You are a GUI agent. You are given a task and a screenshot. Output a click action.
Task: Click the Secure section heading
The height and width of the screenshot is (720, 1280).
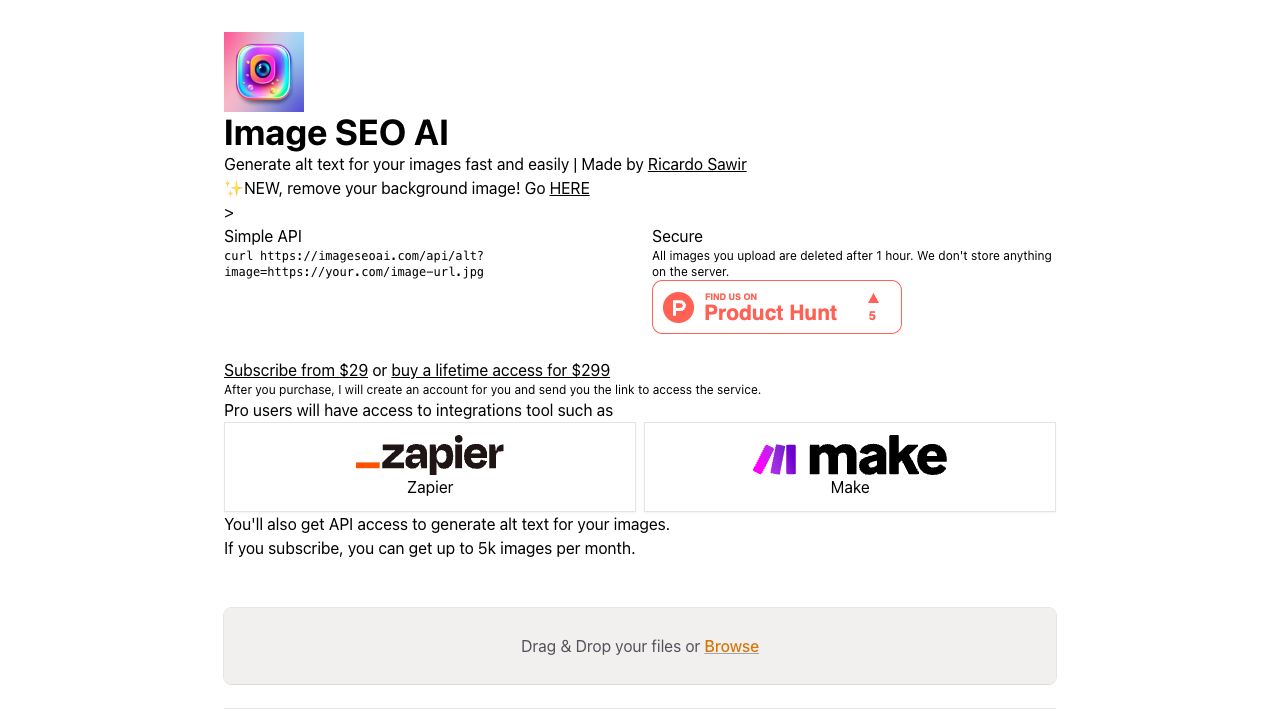click(x=677, y=236)
